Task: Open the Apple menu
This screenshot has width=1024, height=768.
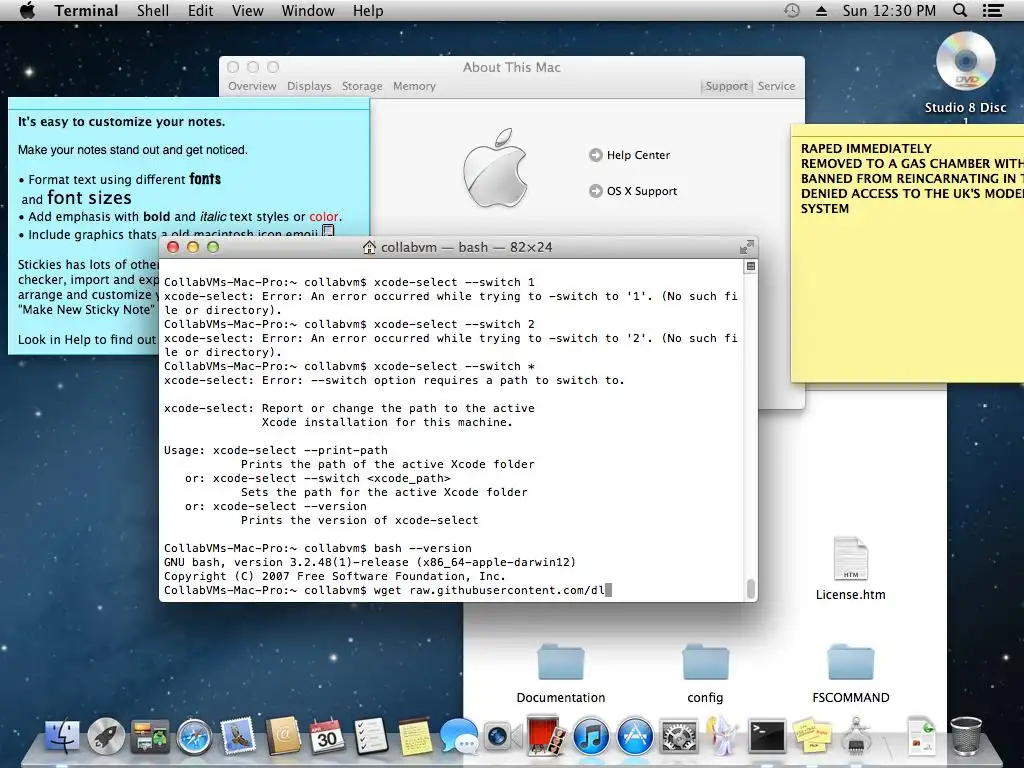Action: [x=27, y=10]
